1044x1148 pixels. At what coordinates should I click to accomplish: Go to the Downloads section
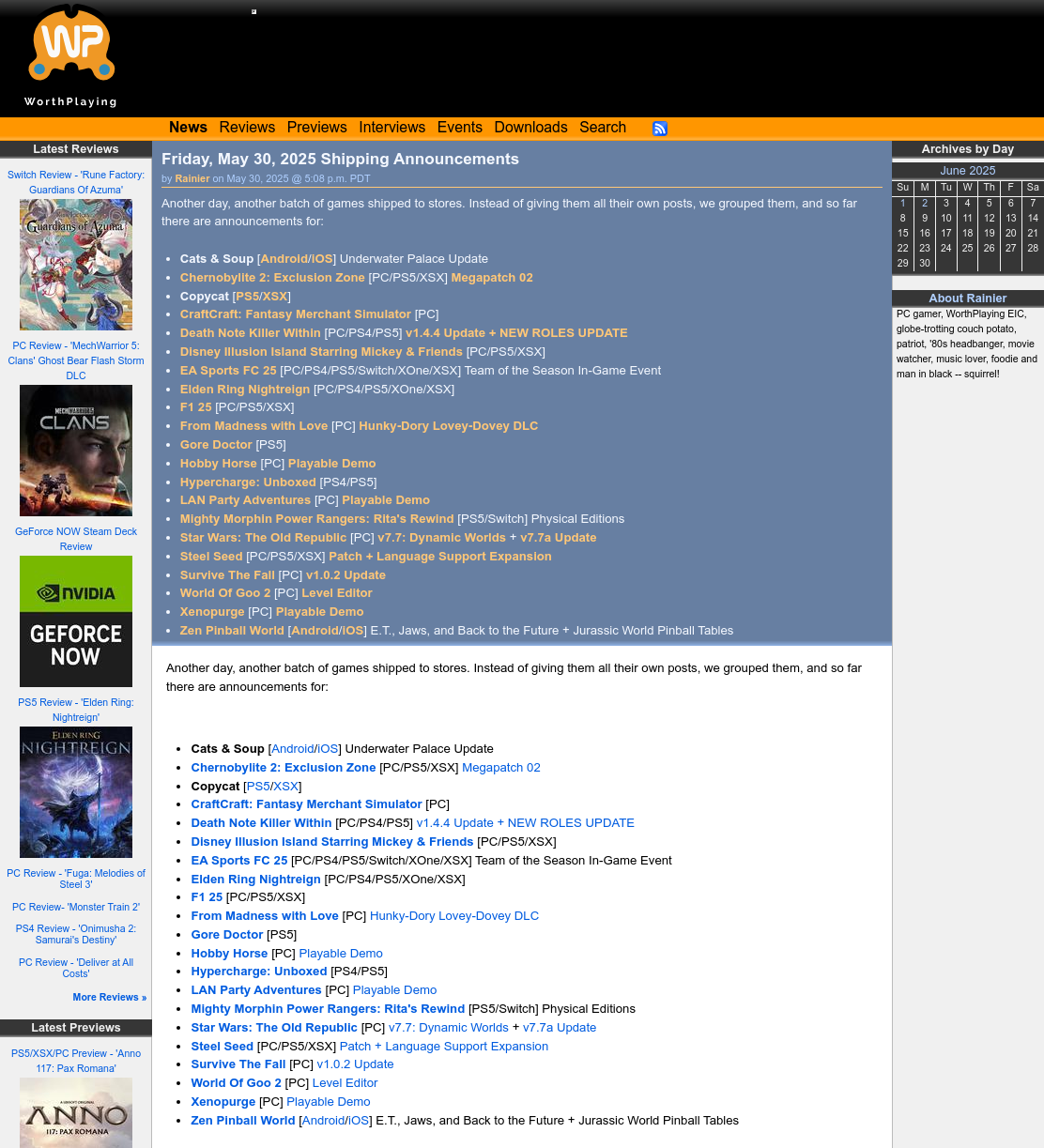pos(530,128)
